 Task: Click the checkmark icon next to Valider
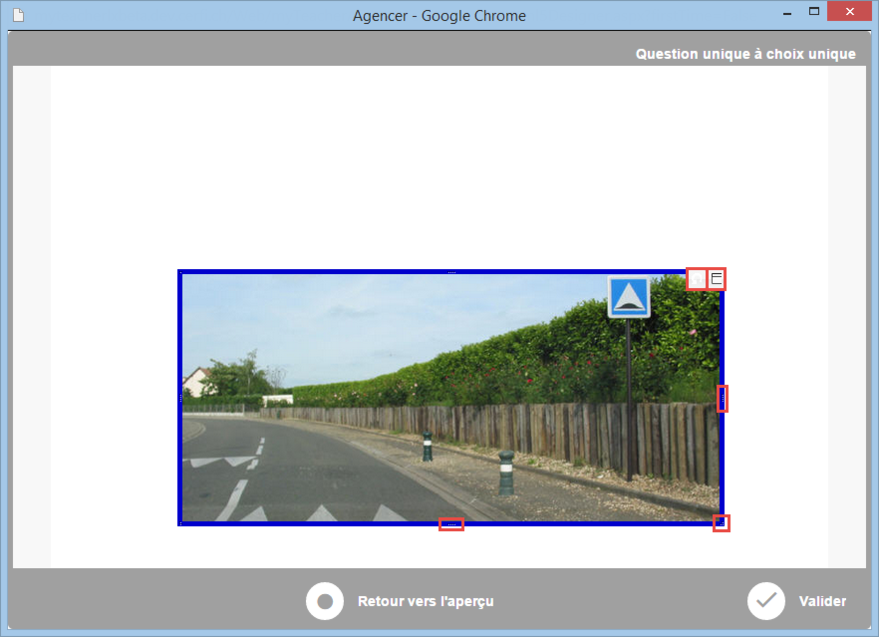[766, 601]
